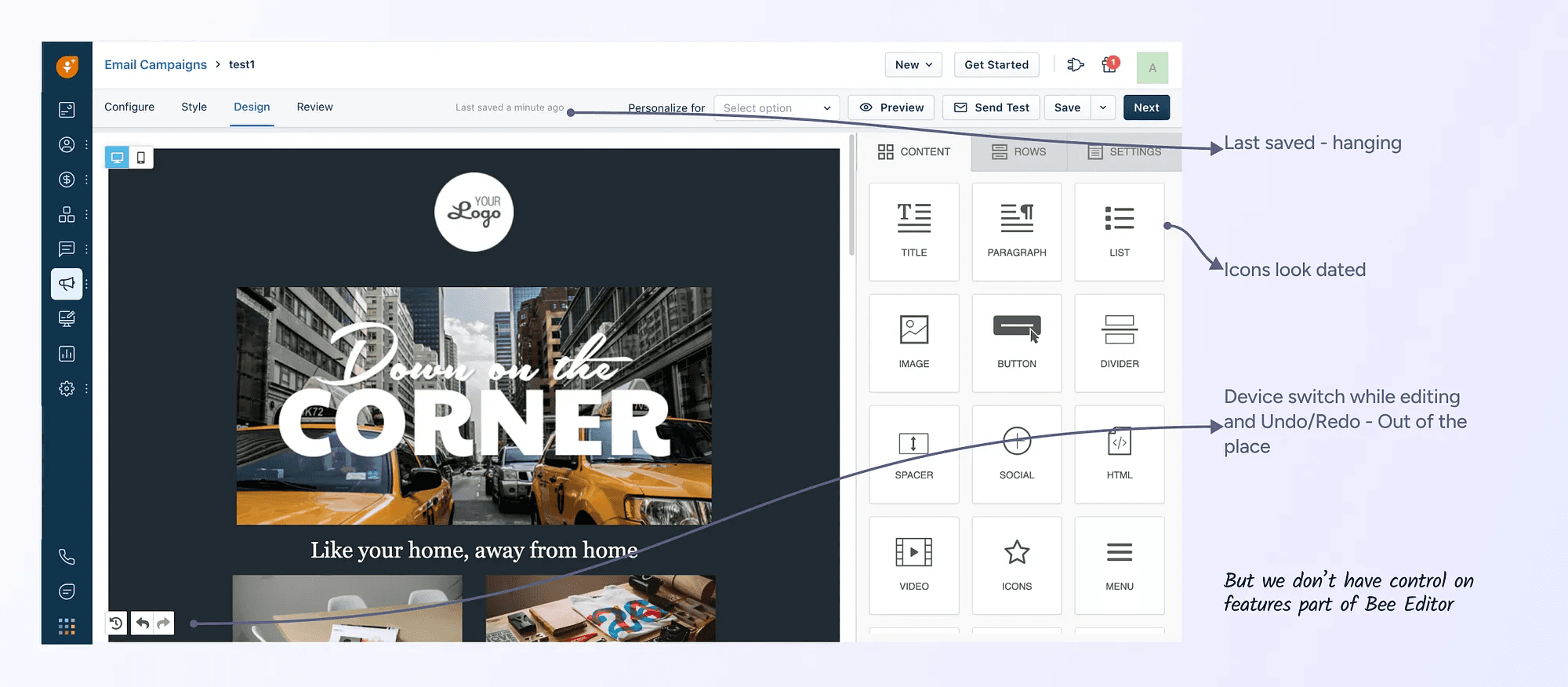Expand the three-dot menu beside contacts icon
1568x687 pixels.
click(86, 145)
